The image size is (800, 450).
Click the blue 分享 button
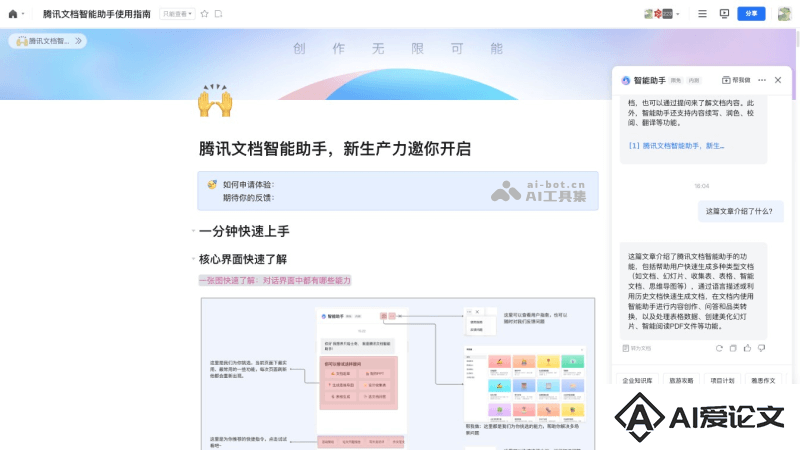click(x=751, y=14)
